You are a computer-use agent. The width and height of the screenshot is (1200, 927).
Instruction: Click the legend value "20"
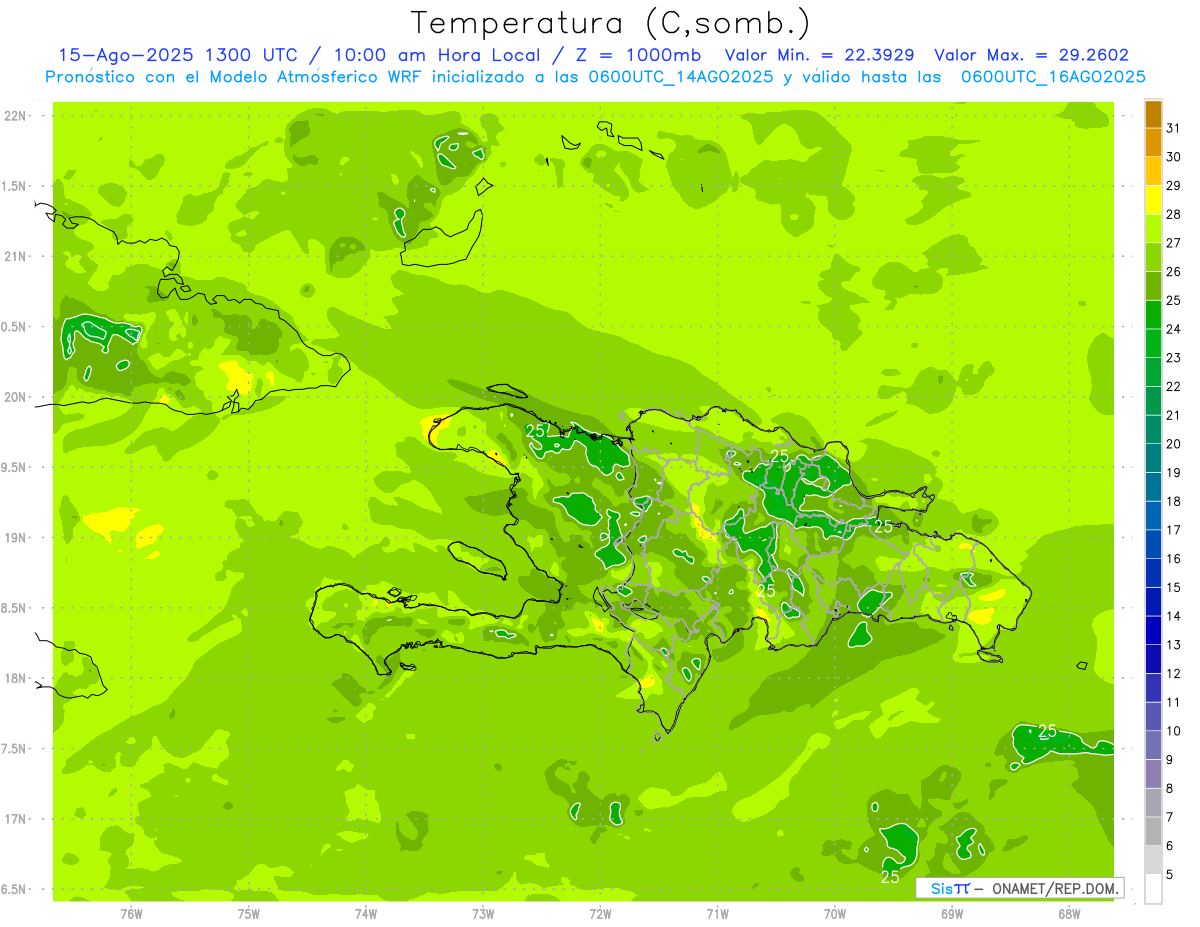(x=1174, y=443)
